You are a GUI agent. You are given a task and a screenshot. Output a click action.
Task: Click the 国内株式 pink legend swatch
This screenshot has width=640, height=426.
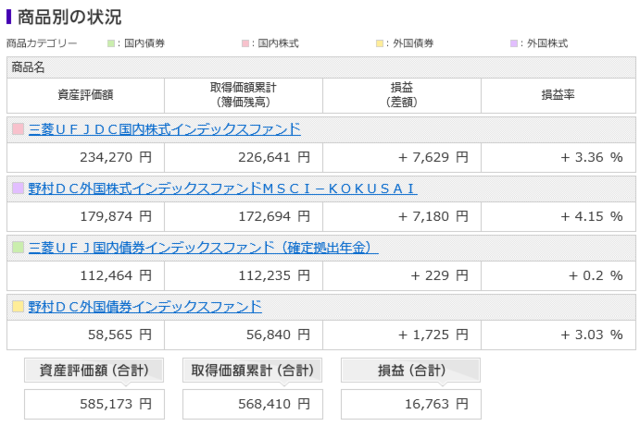(245, 43)
